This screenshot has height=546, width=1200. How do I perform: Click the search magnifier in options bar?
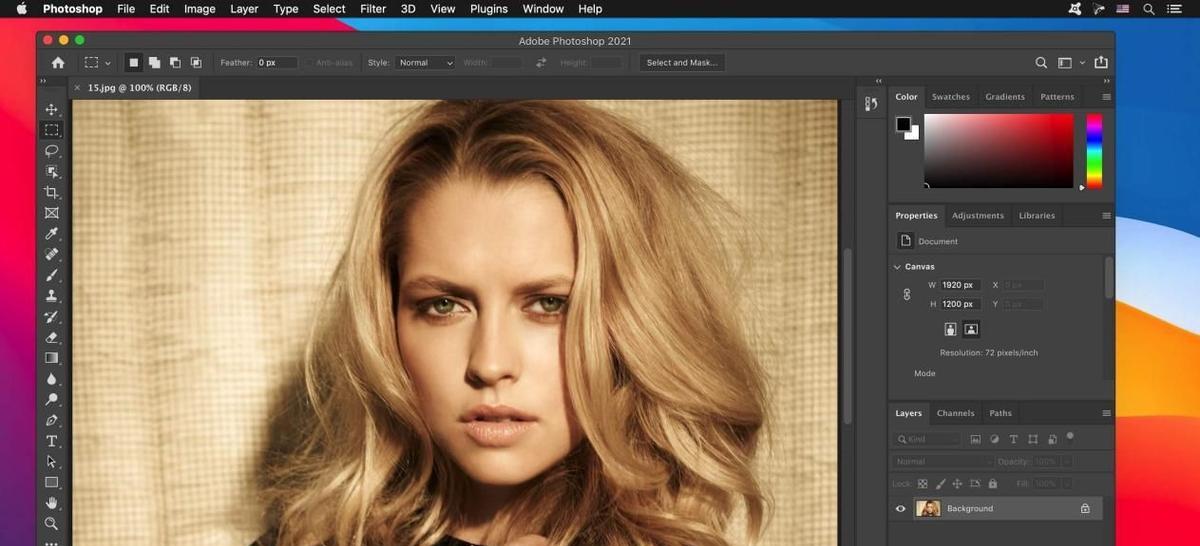click(x=1041, y=62)
